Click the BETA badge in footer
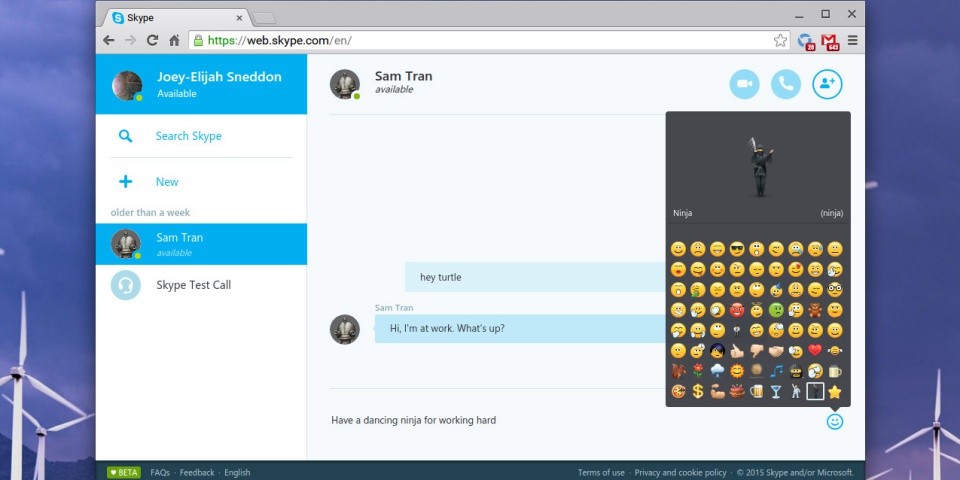The width and height of the screenshot is (960, 480). (x=124, y=473)
